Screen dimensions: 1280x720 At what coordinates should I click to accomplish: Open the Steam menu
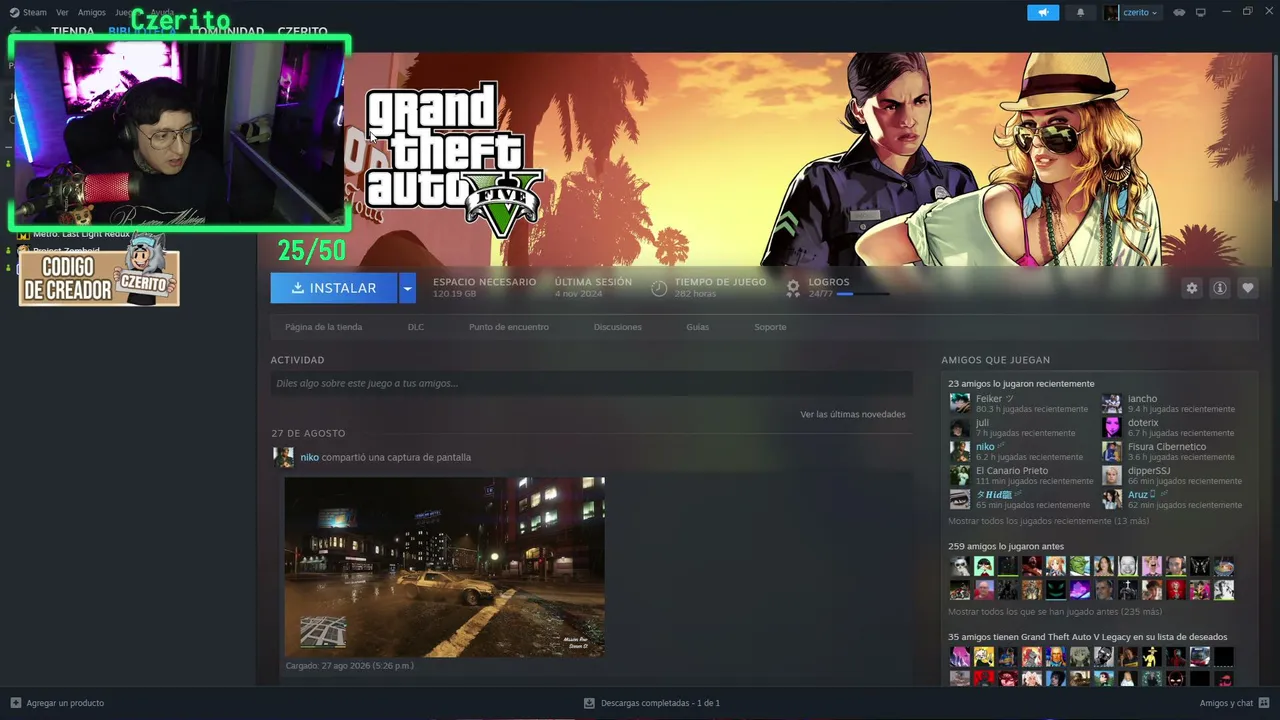[x=35, y=13]
